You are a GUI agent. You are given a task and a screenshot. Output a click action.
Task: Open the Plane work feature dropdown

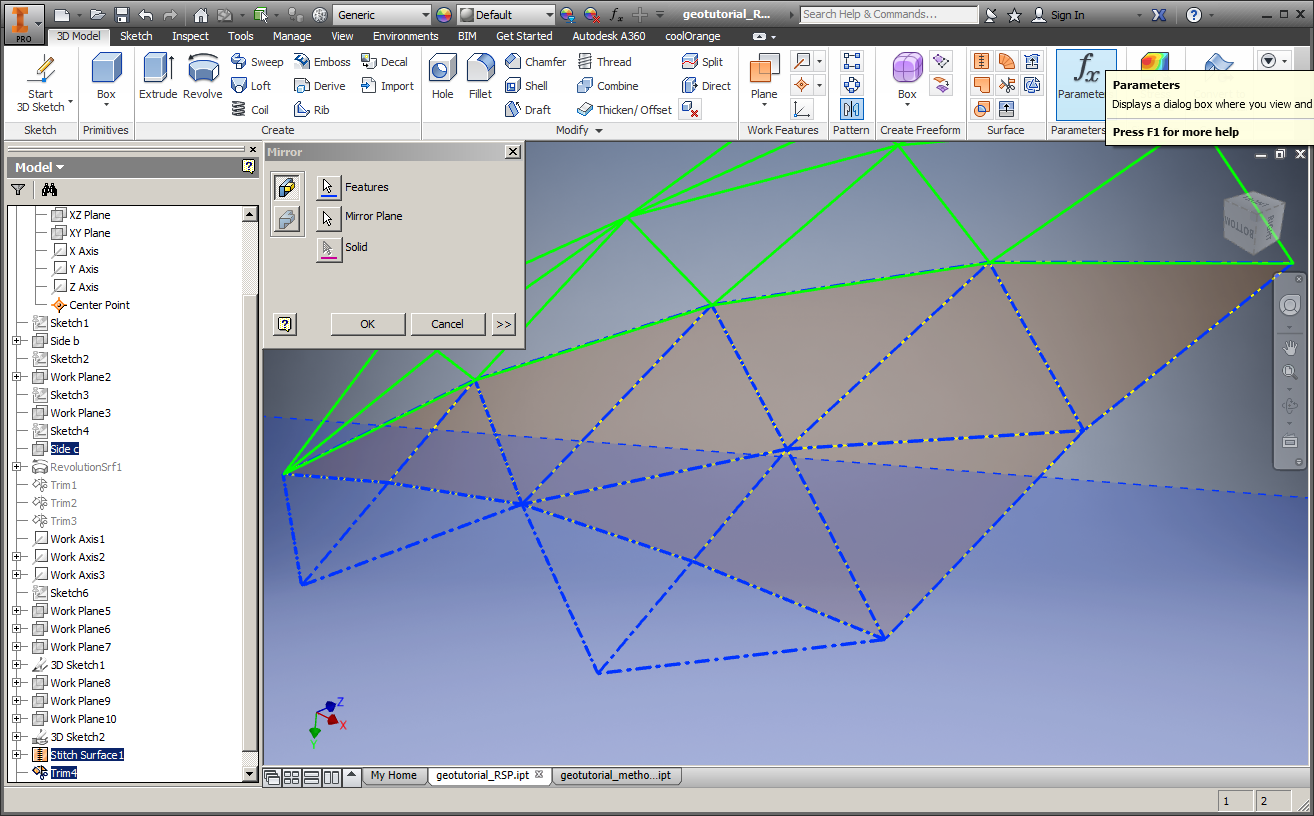(x=764, y=103)
